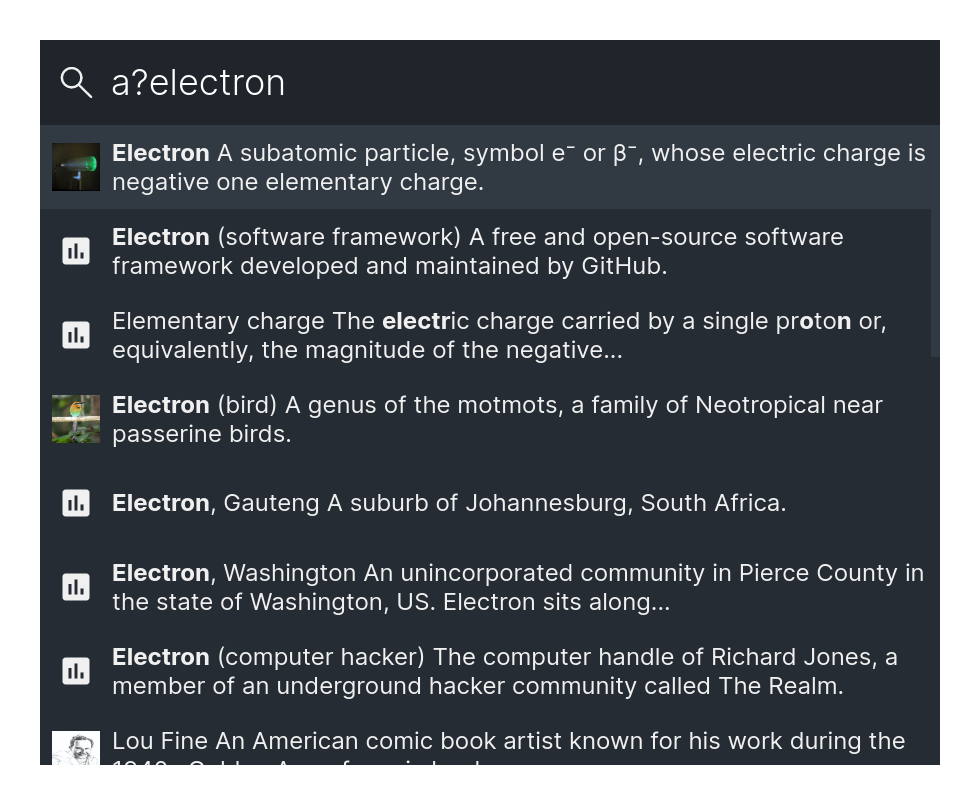Click icon beside Elementary charge result
Image resolution: width=980 pixels, height=805 pixels.
tap(76, 334)
